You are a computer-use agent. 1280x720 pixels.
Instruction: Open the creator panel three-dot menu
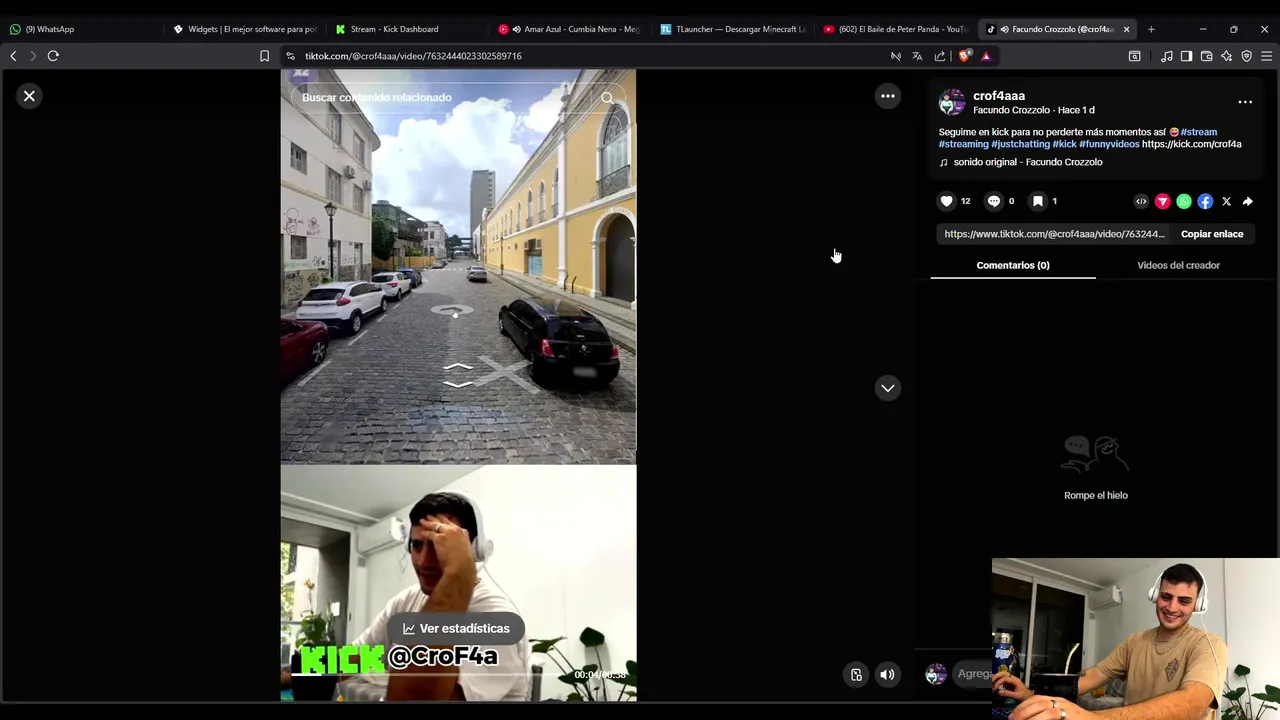(1245, 102)
